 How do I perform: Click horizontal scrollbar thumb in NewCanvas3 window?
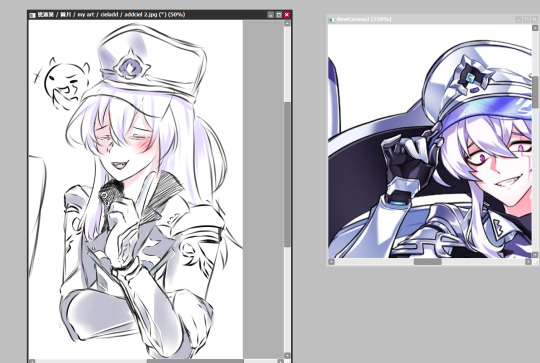tap(427, 262)
